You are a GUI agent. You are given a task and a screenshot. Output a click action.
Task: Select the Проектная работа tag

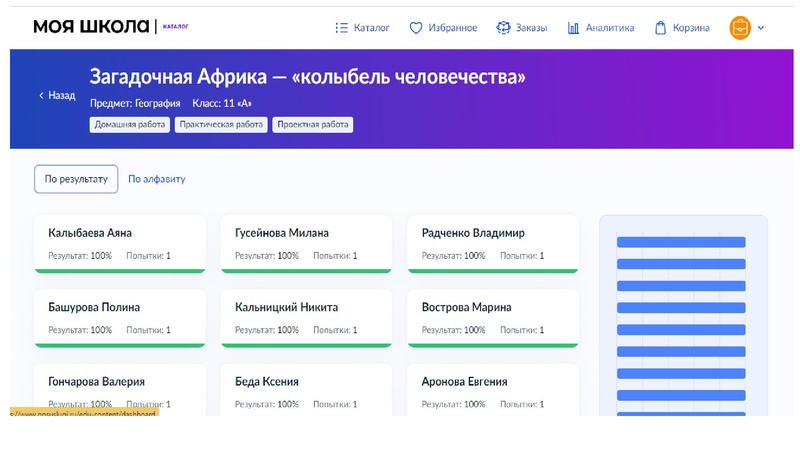point(313,124)
